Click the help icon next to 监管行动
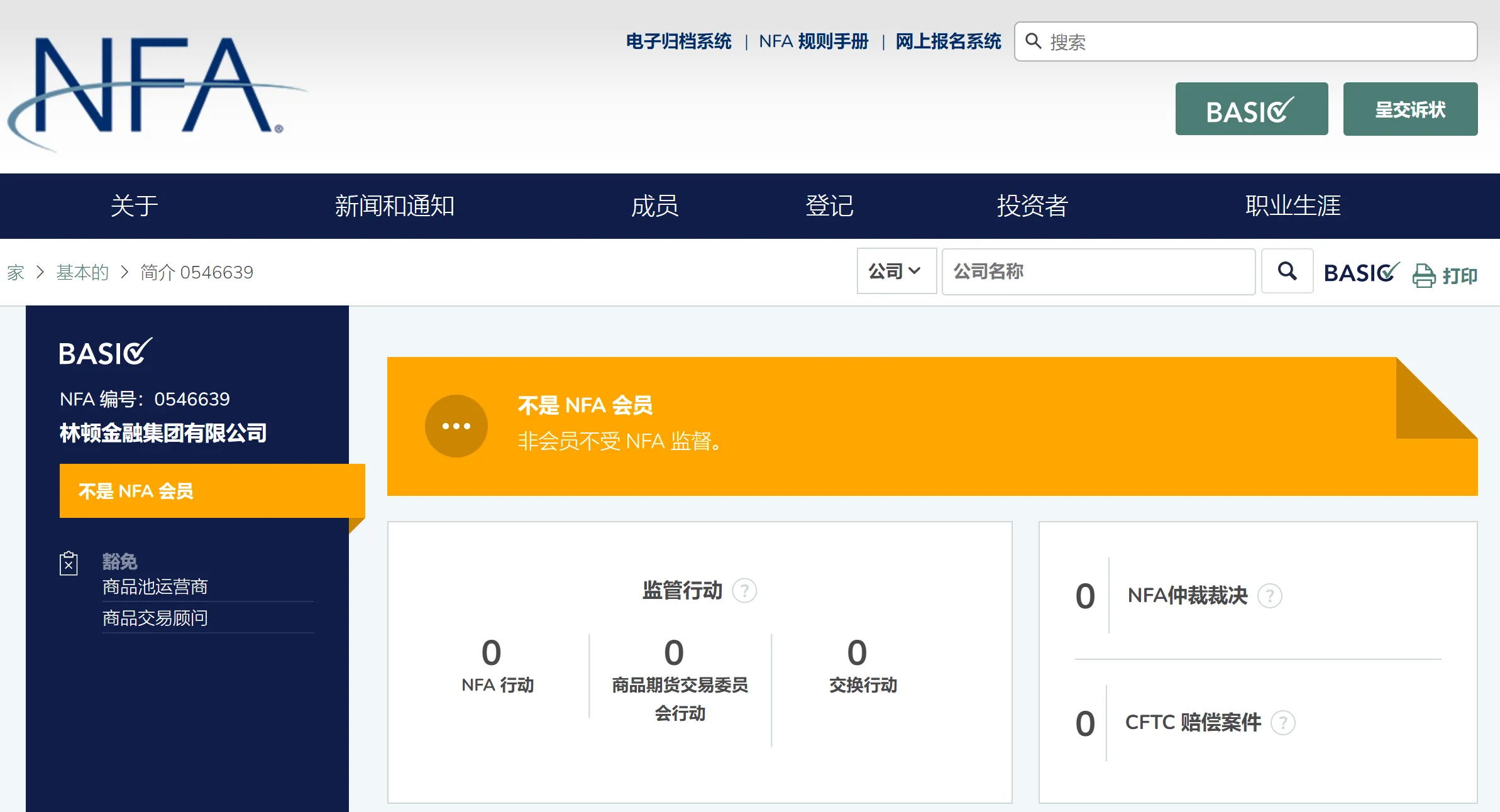1500x812 pixels. [x=745, y=590]
